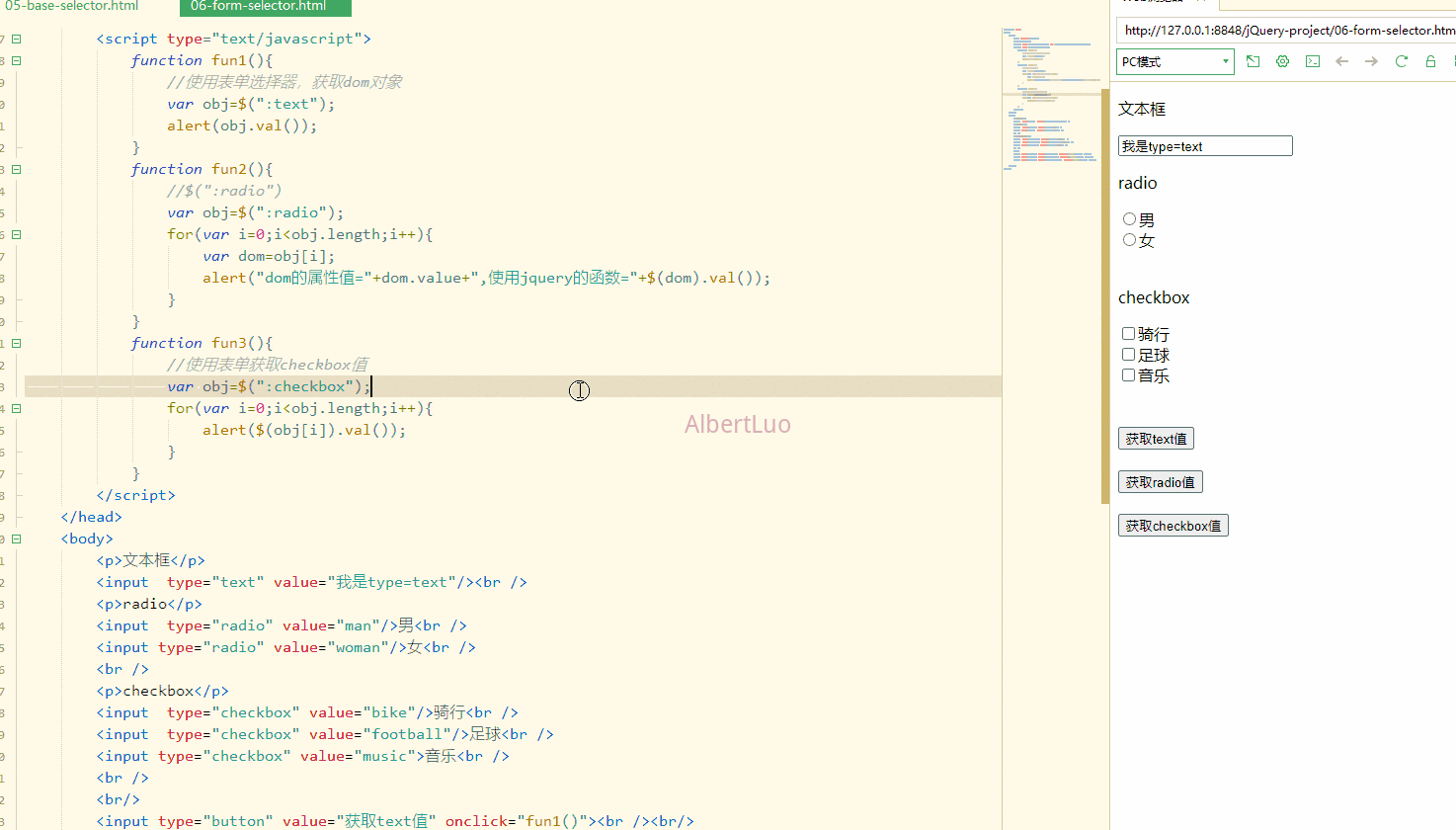Toggle the lock icon in the preview toolbar

pos(1430,61)
